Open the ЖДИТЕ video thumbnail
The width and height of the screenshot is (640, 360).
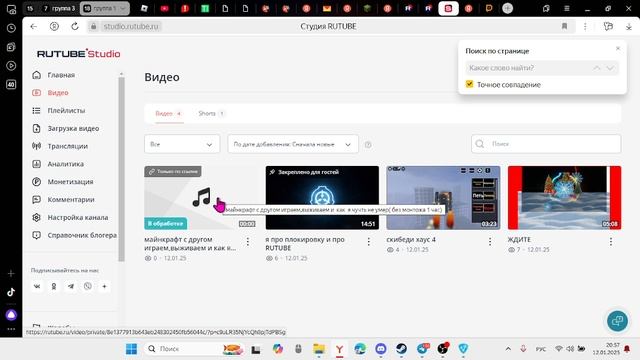click(x=564, y=198)
